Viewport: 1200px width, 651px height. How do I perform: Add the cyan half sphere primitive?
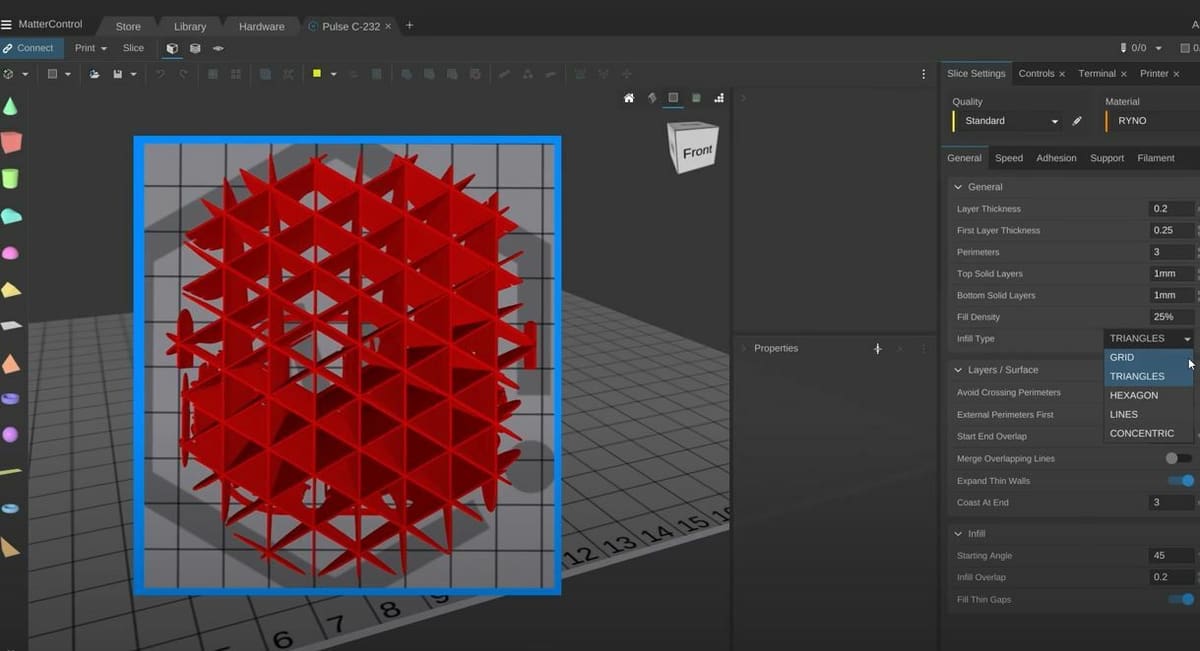11,216
